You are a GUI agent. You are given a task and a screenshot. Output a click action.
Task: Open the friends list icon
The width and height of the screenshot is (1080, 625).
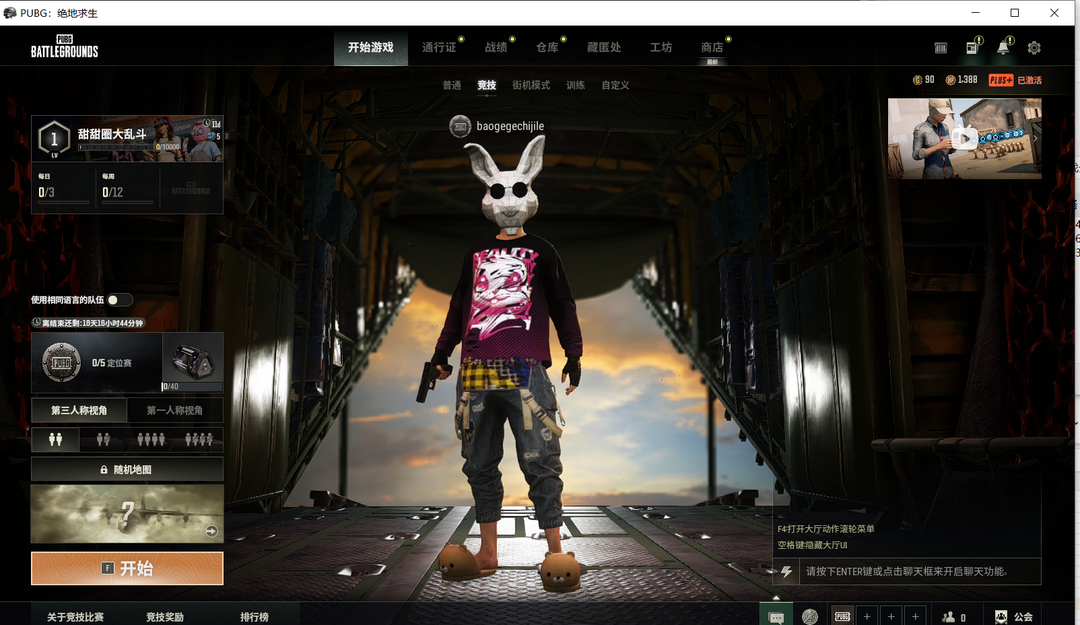pyautogui.click(x=948, y=617)
